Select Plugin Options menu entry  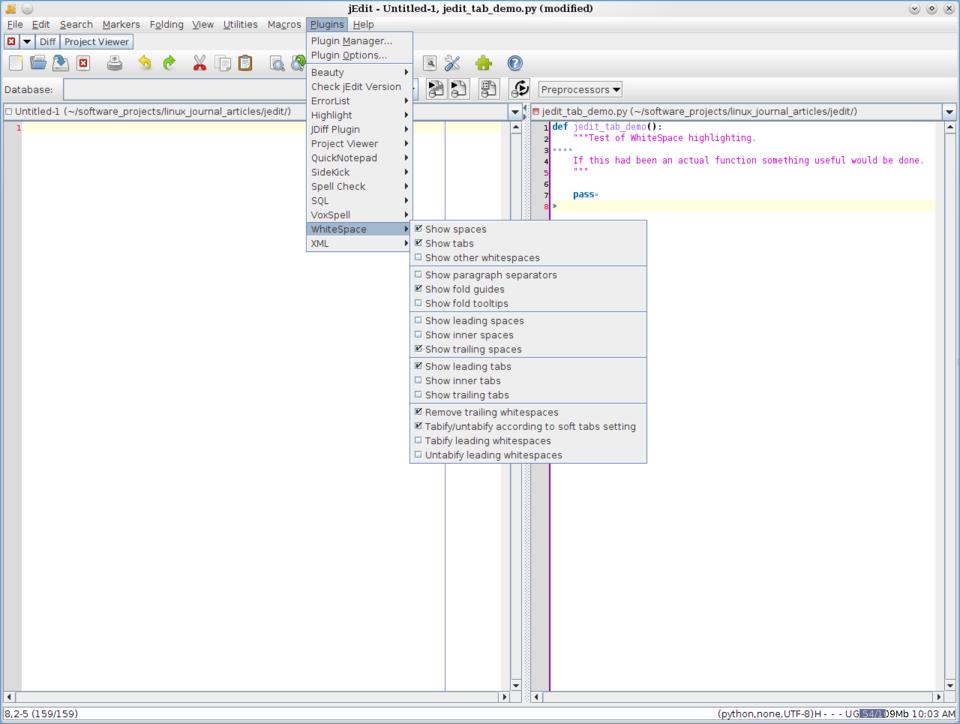point(348,55)
